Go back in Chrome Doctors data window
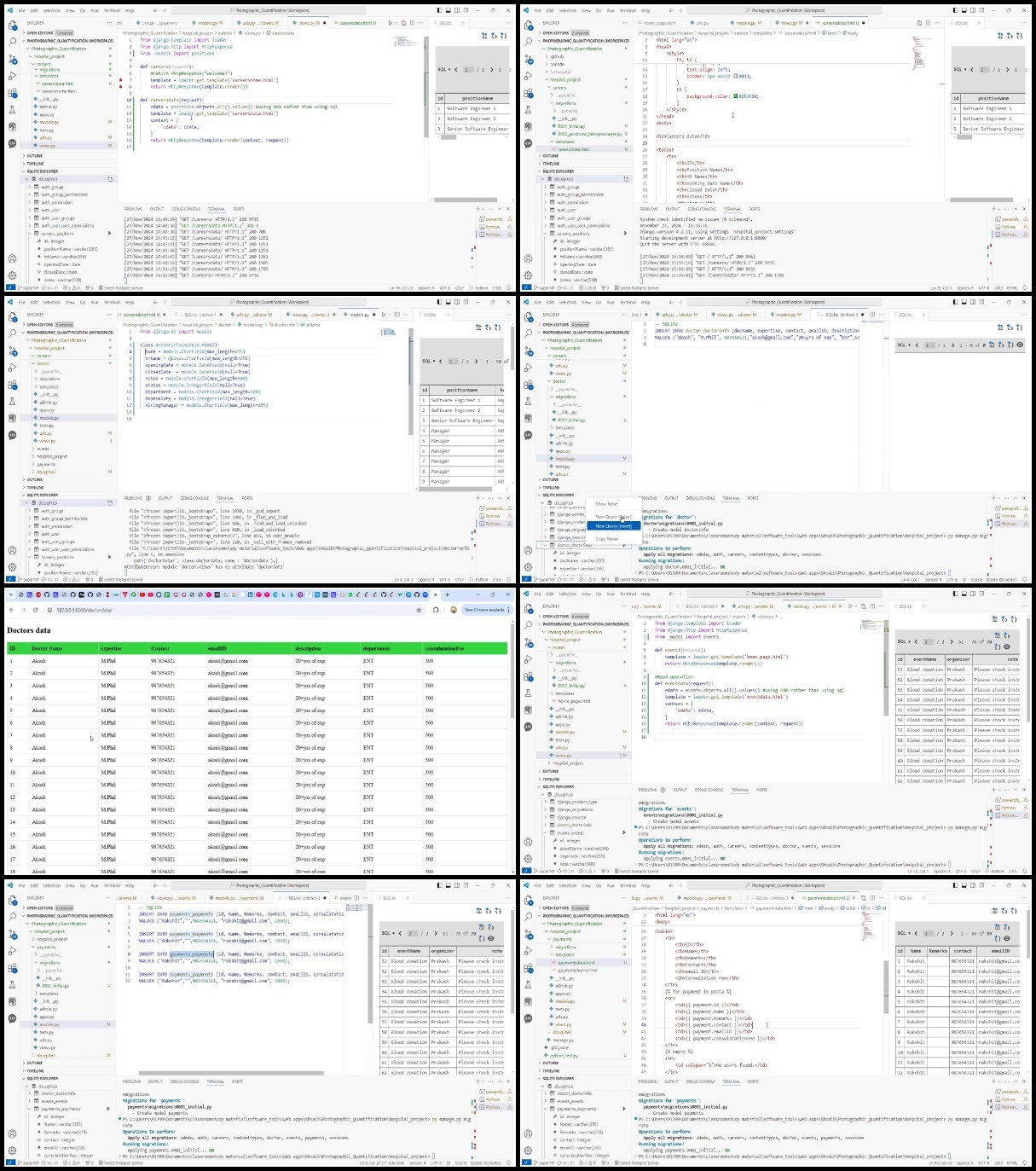The width and height of the screenshot is (1036, 1171). (x=12, y=610)
